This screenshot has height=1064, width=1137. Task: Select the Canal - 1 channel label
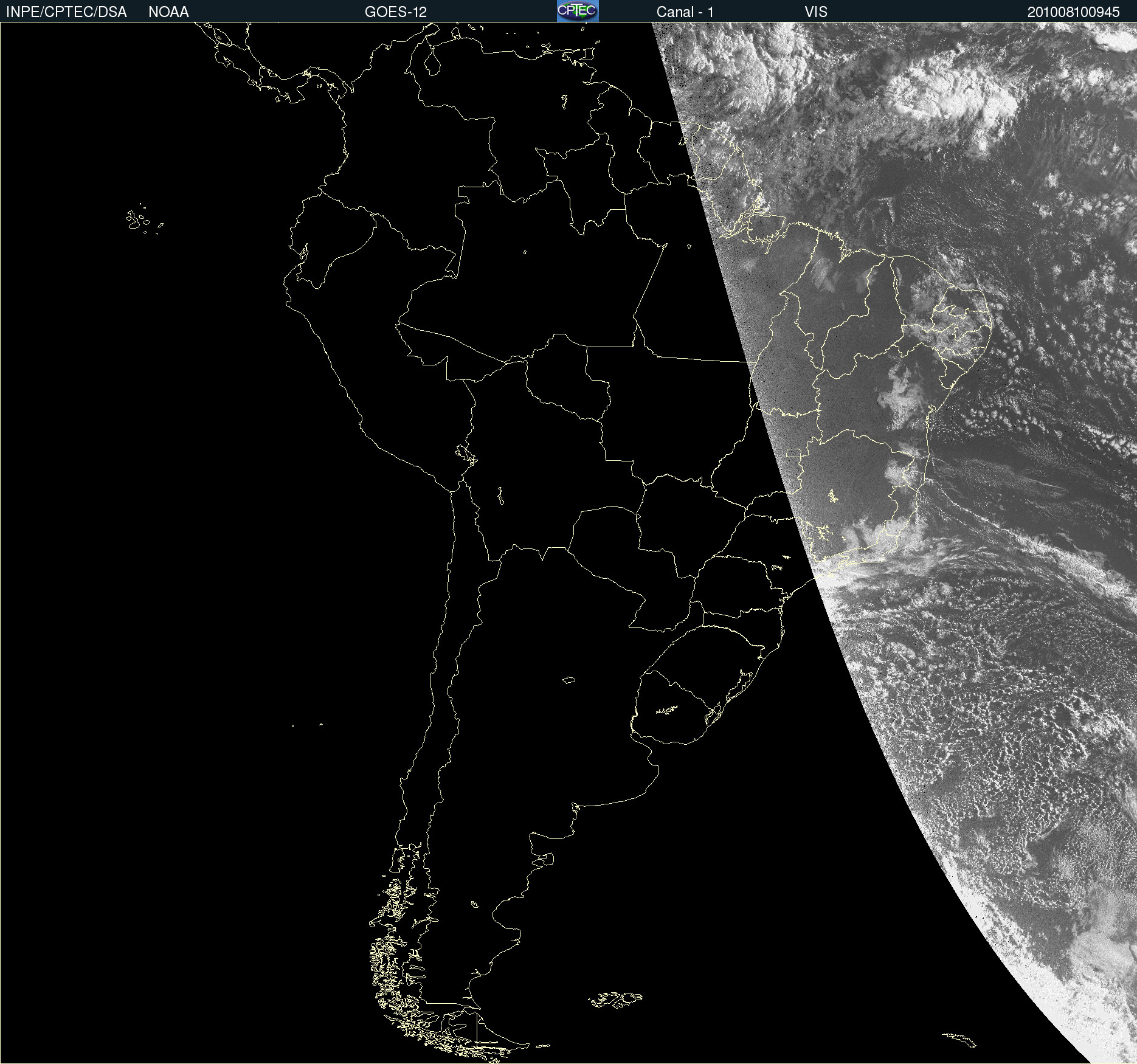point(685,12)
